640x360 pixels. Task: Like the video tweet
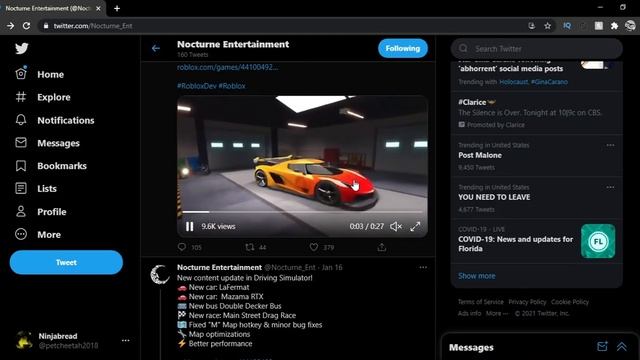pyautogui.click(x=313, y=247)
